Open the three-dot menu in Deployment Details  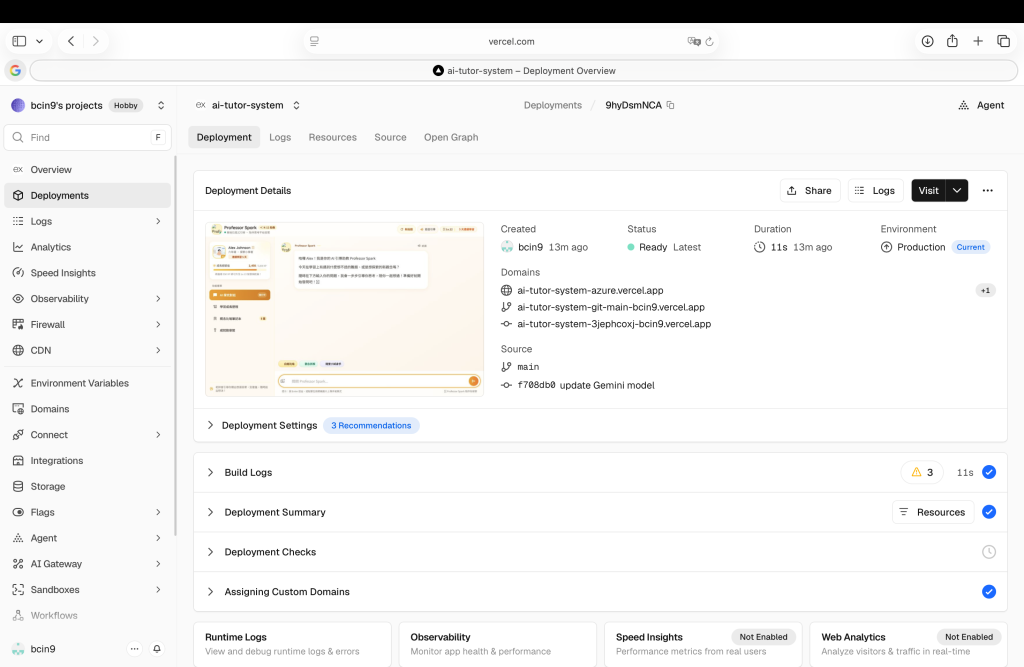[987, 191]
